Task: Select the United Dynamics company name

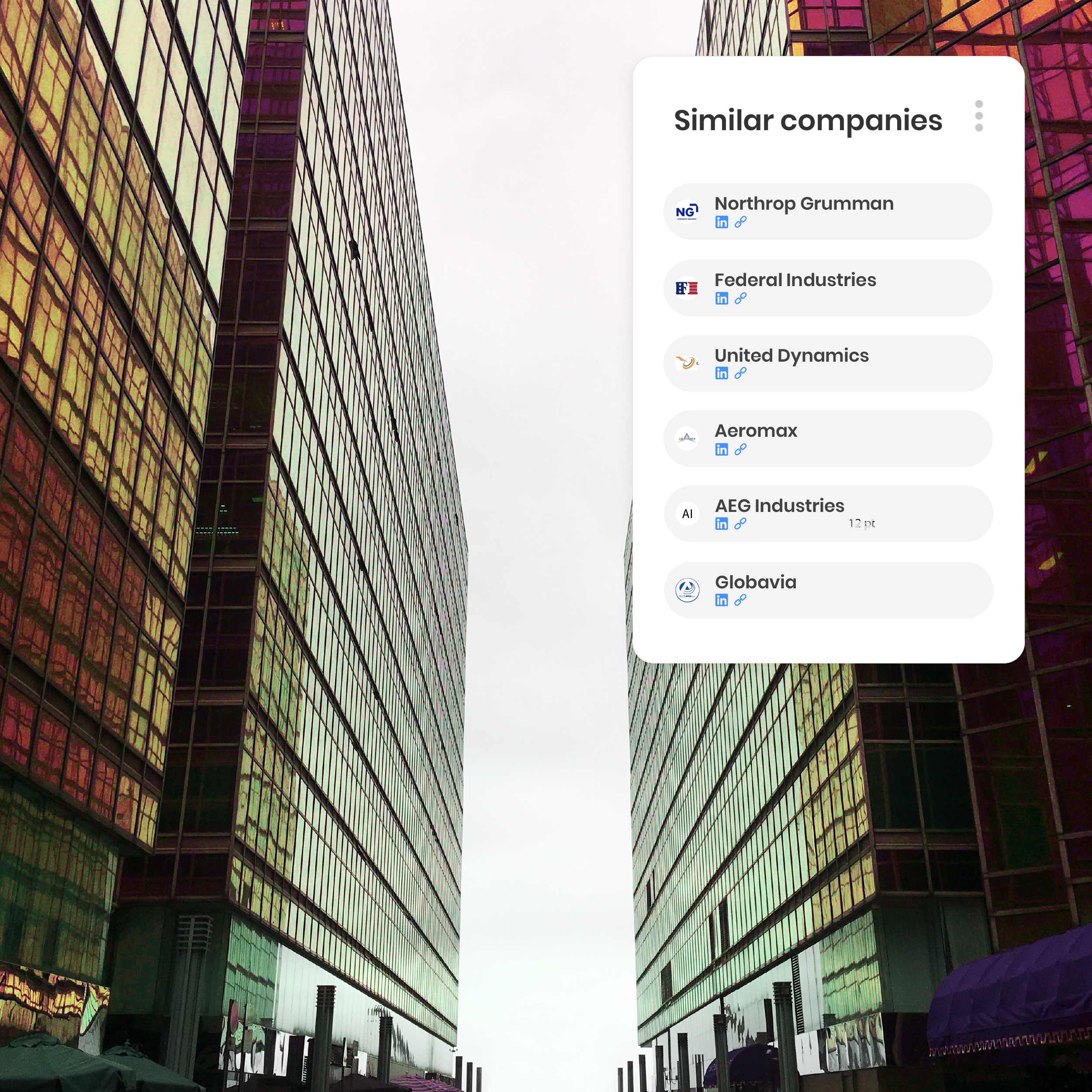Action: (791, 356)
